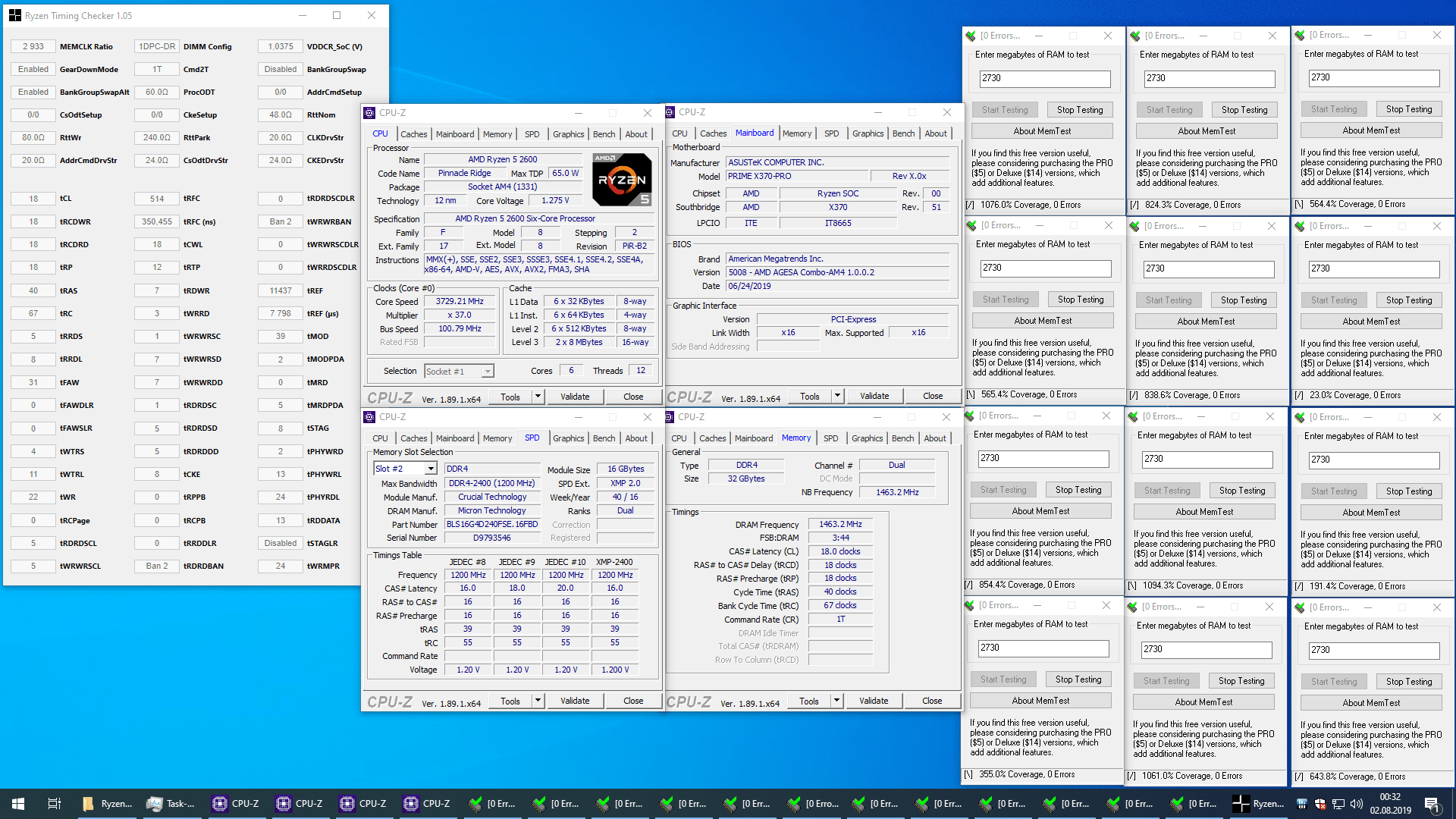1456x819 pixels.
Task: Click MemTest icon of the 824.3% coverage window
Action: tap(1135, 36)
